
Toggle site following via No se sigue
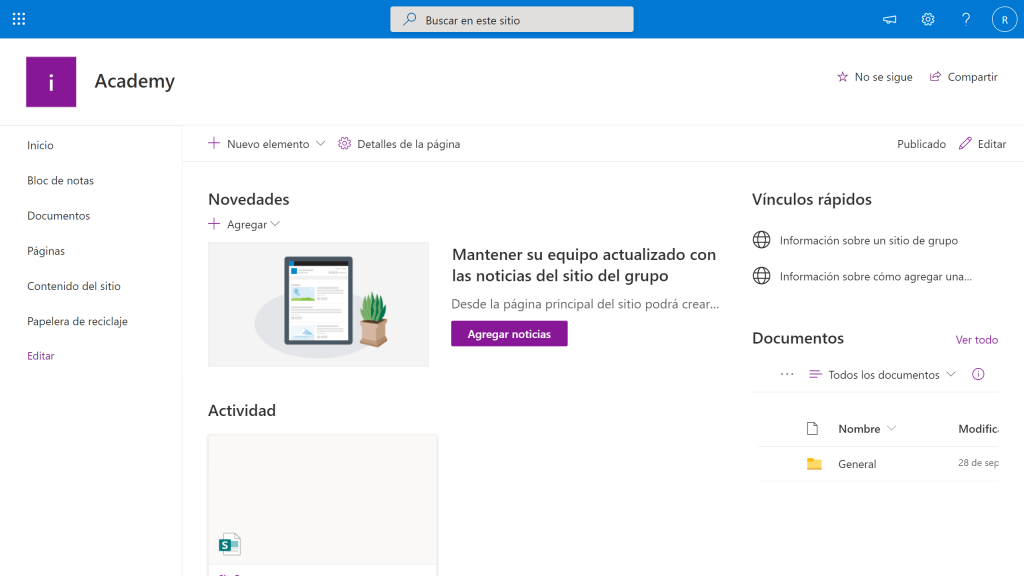(874, 76)
